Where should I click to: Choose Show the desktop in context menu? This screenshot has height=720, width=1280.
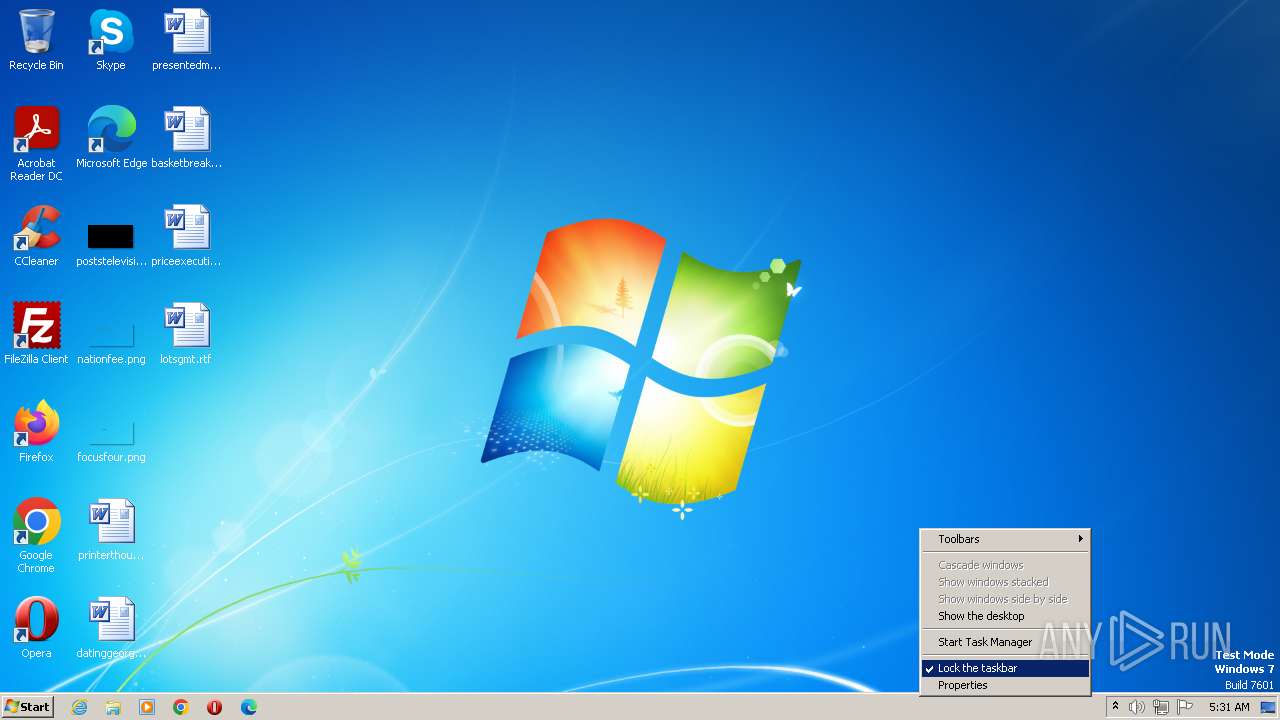[1005, 616]
